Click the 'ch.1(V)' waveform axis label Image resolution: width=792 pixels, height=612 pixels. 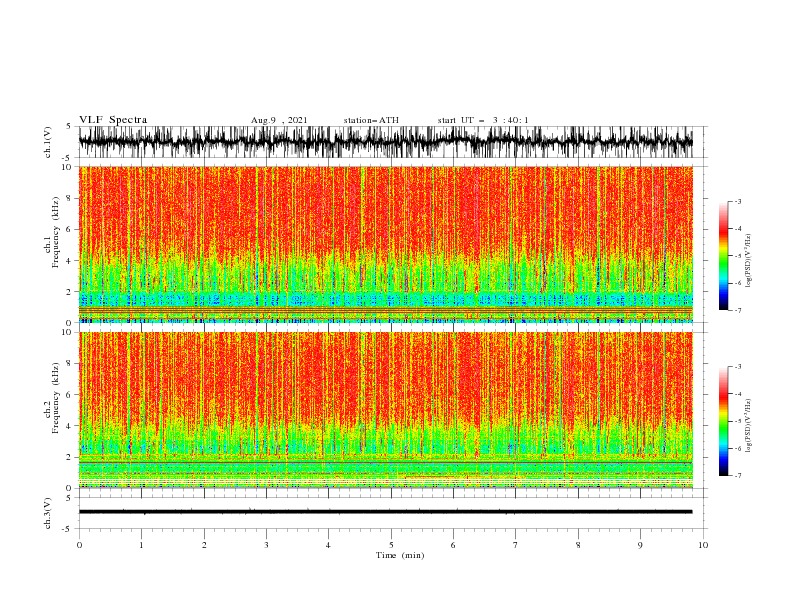pyautogui.click(x=48, y=142)
